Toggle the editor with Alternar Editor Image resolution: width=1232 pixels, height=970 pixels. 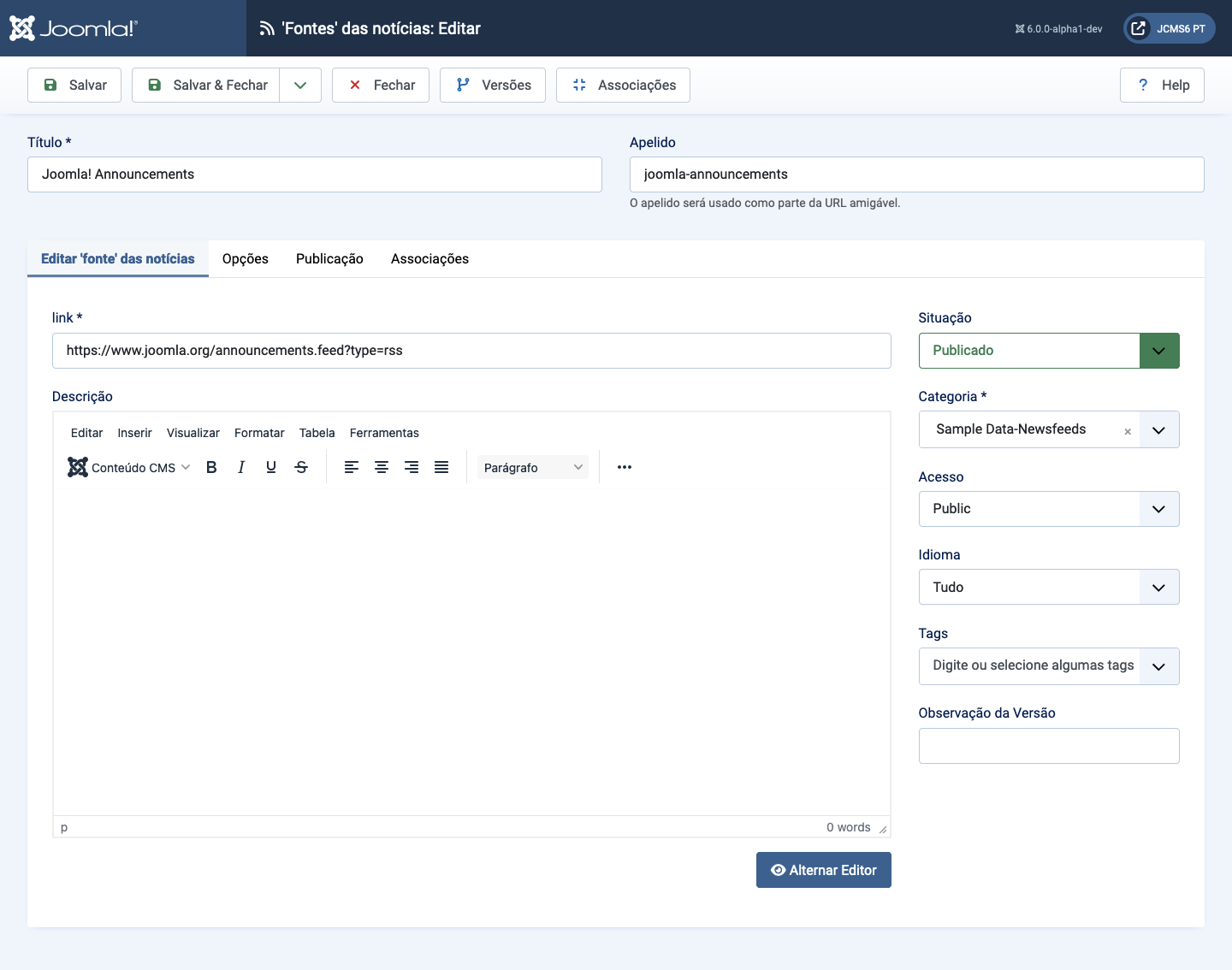pyautogui.click(x=823, y=870)
